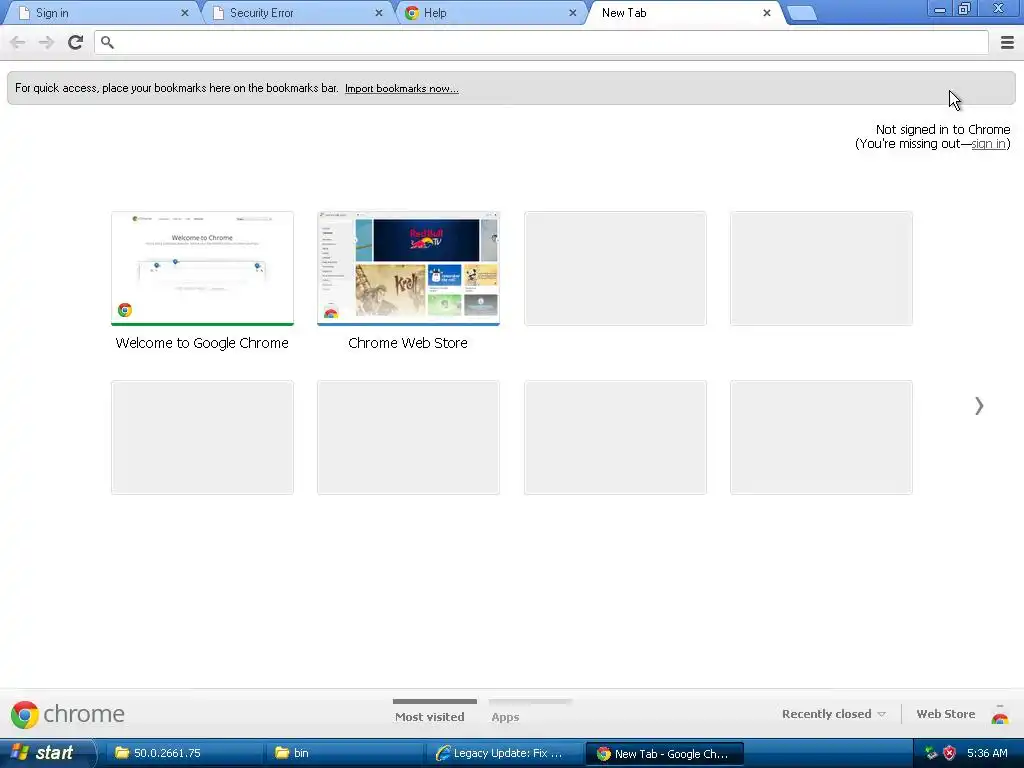
Task: Click the Not signed in to Chrome text
Action: tap(942, 129)
